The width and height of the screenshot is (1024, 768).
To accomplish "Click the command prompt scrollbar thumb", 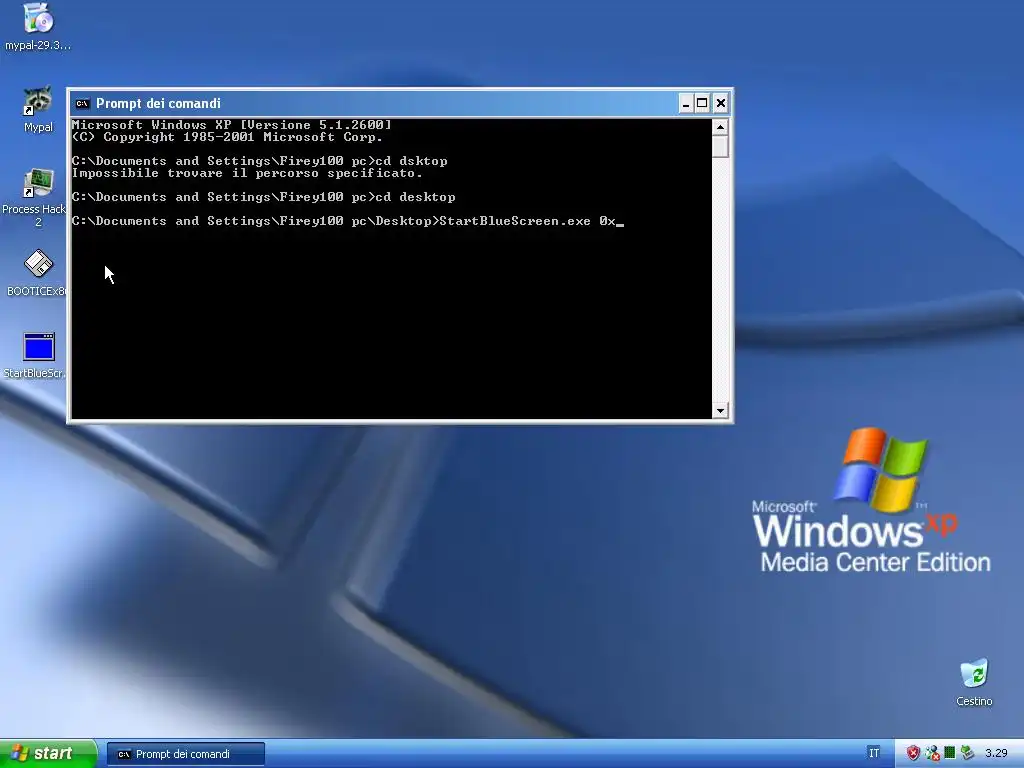I will [x=720, y=146].
